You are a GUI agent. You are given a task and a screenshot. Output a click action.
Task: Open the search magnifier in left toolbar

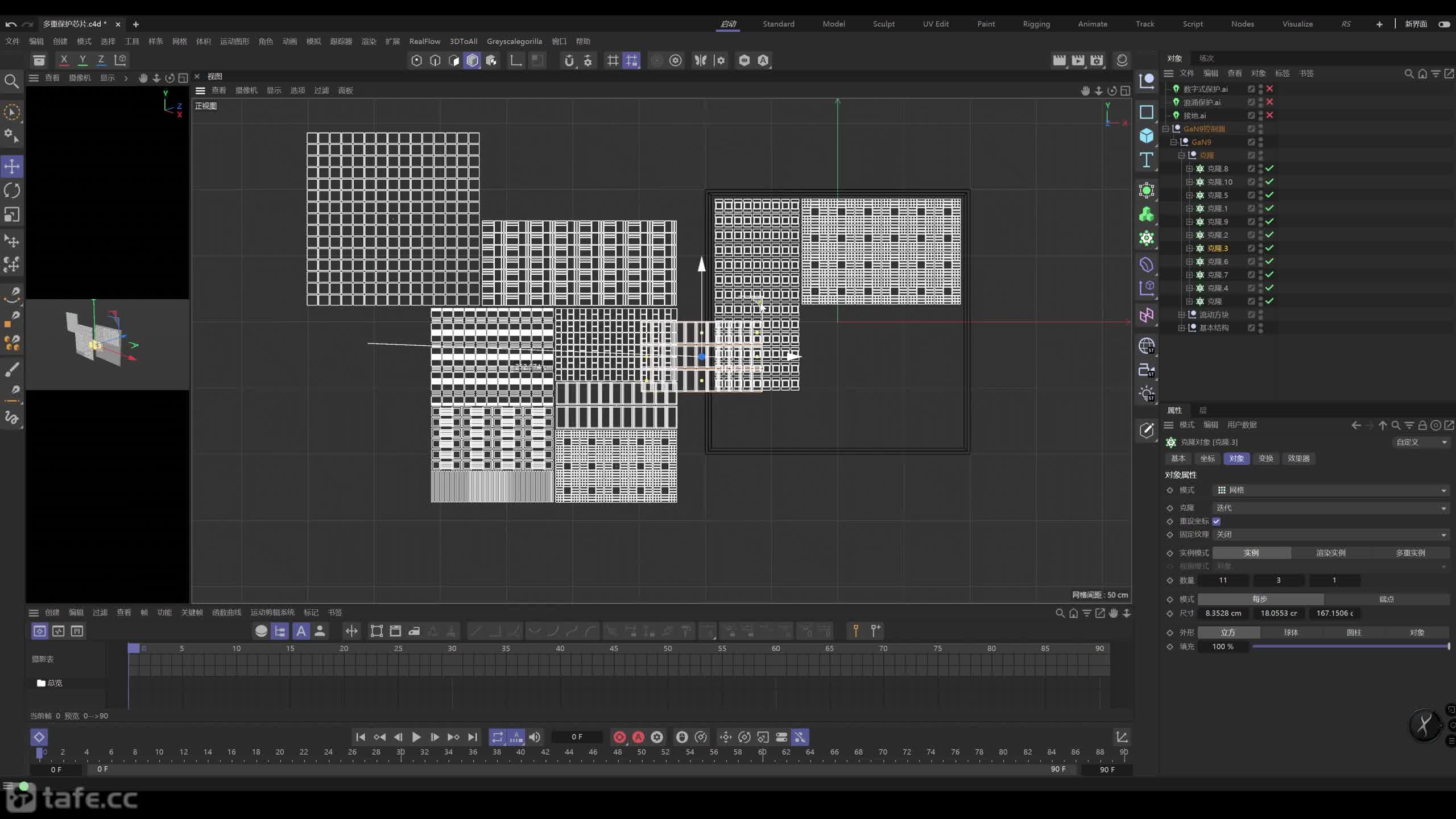click(11, 82)
